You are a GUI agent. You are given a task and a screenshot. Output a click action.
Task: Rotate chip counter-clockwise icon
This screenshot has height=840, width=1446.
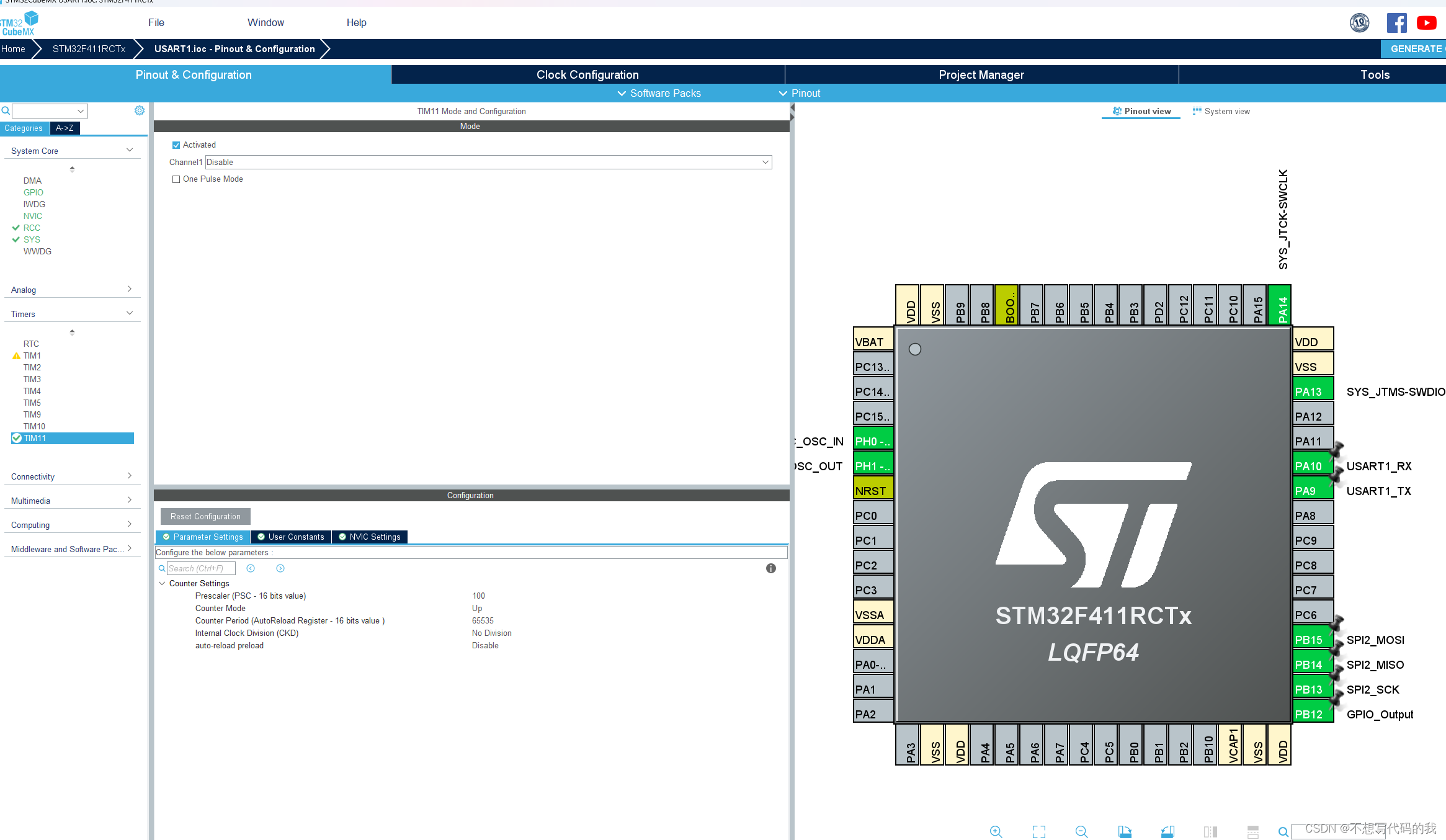click(1167, 832)
